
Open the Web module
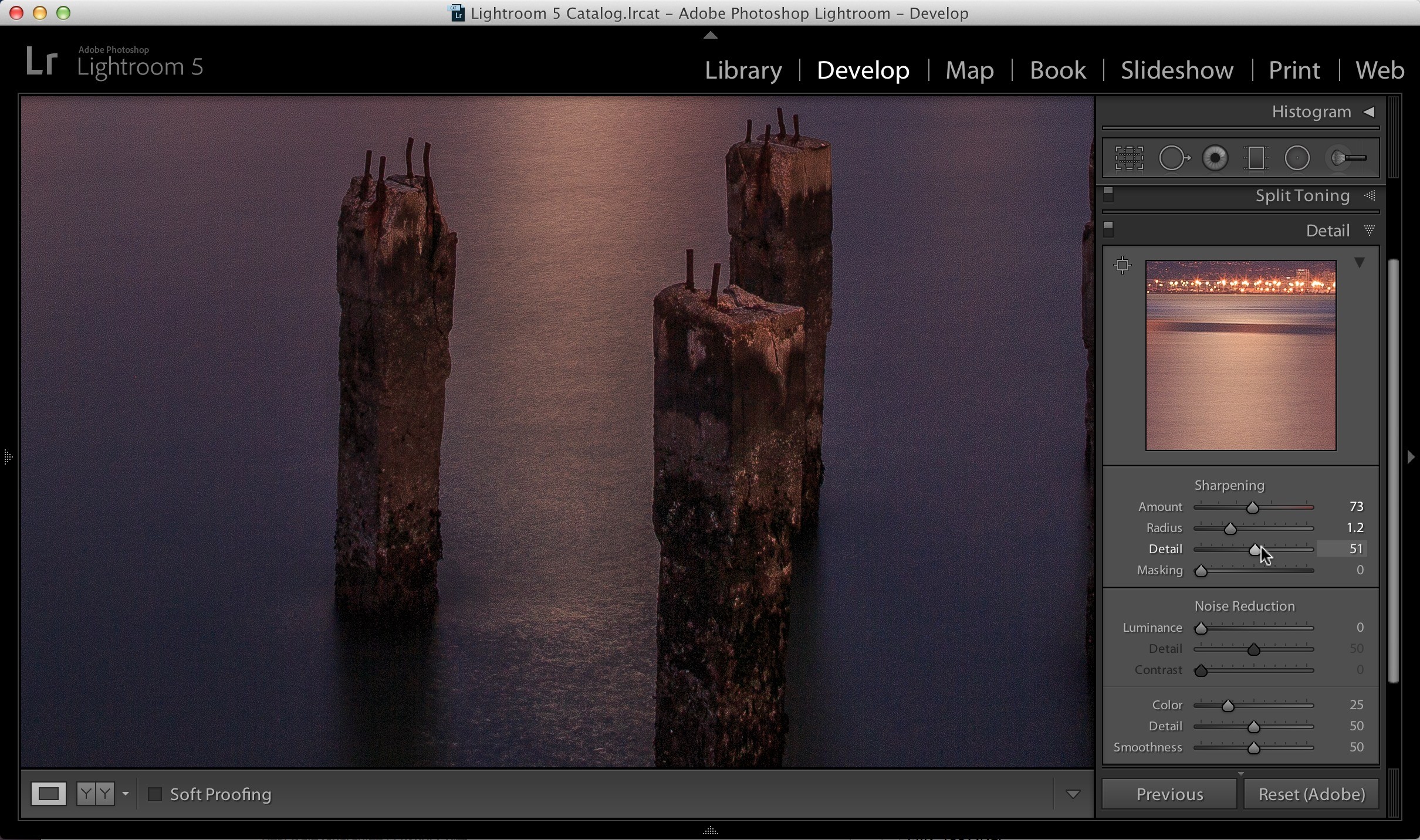1380,70
